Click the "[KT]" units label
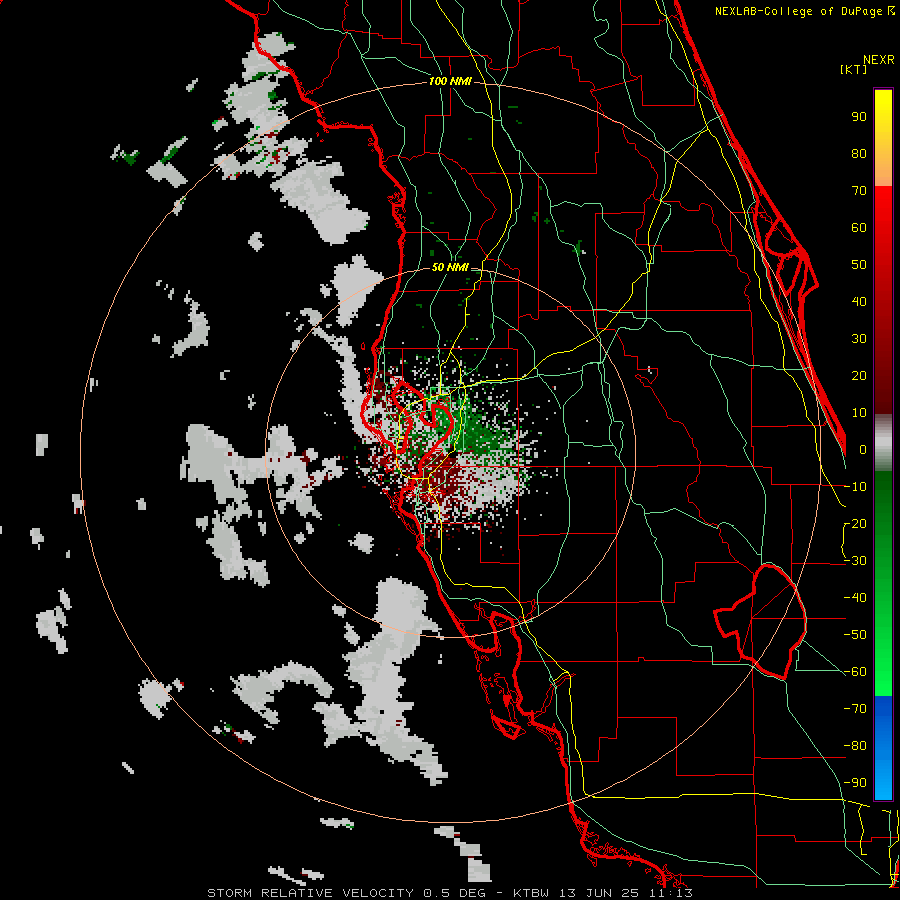The image size is (900, 900). [x=854, y=69]
